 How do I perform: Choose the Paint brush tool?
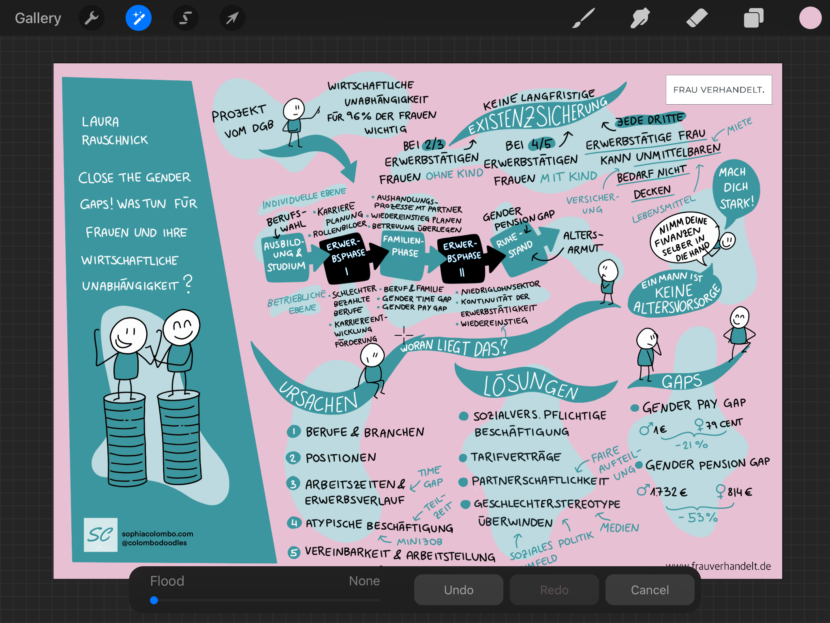[x=583, y=18]
